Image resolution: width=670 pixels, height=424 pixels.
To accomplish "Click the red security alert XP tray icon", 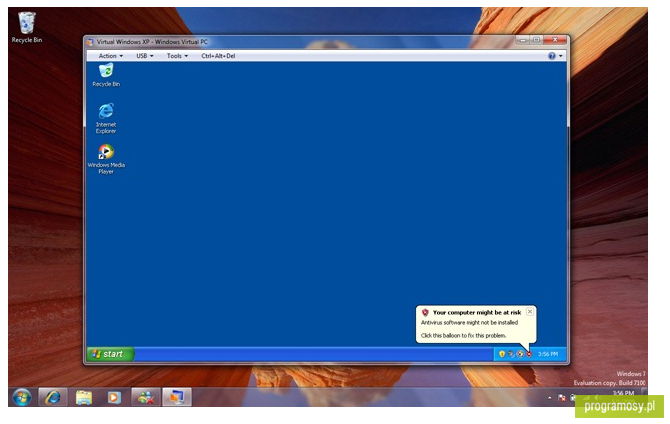I will [529, 354].
